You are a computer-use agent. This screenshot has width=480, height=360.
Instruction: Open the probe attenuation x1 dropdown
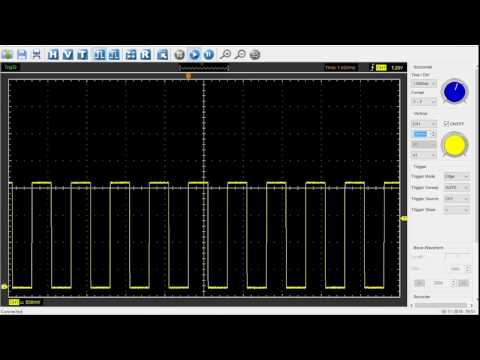point(424,155)
